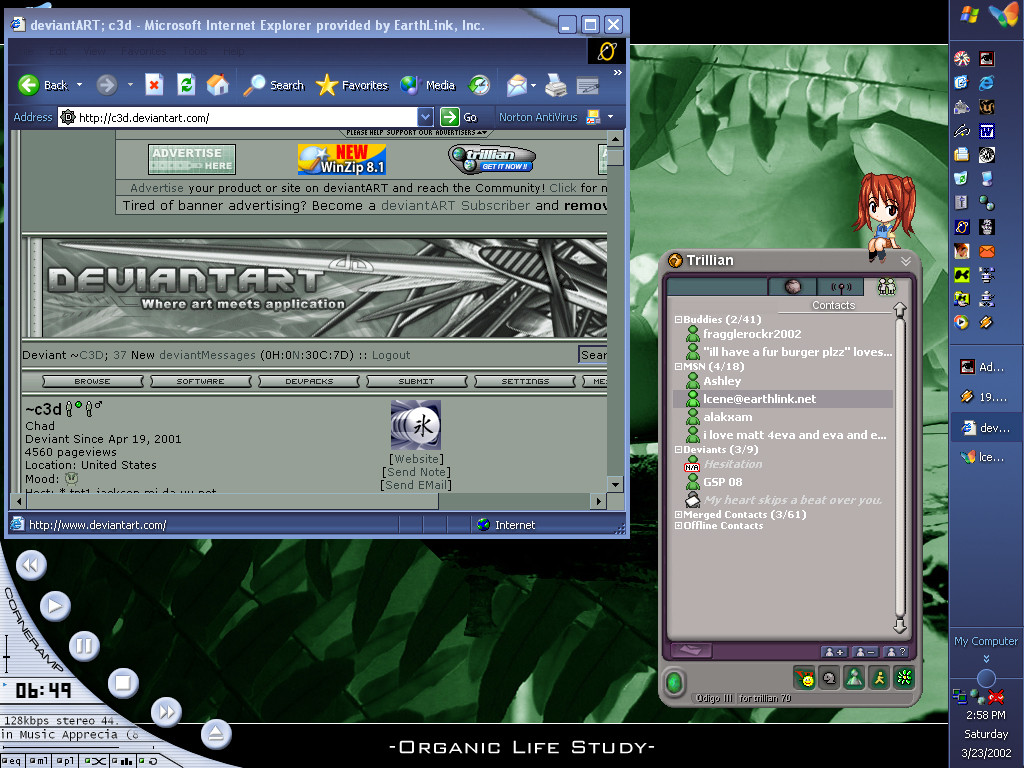Viewport: 1024px width, 768px height.
Task: Click the Go button beside the address bar
Action: tap(459, 118)
